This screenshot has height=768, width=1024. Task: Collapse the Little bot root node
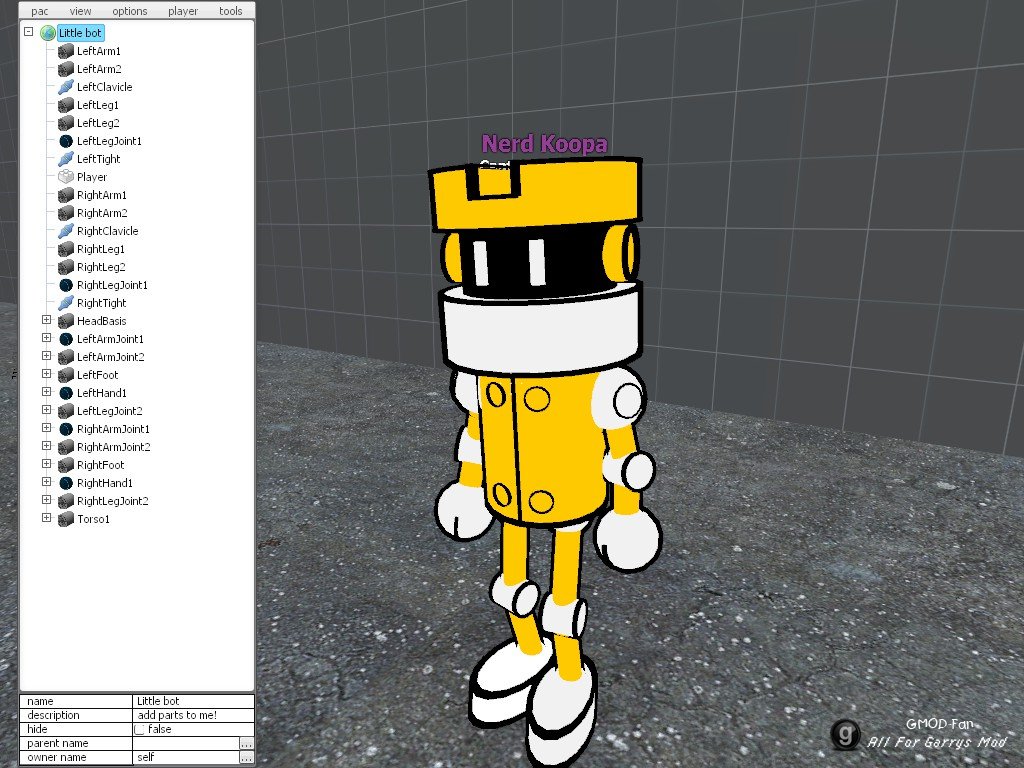(28, 31)
